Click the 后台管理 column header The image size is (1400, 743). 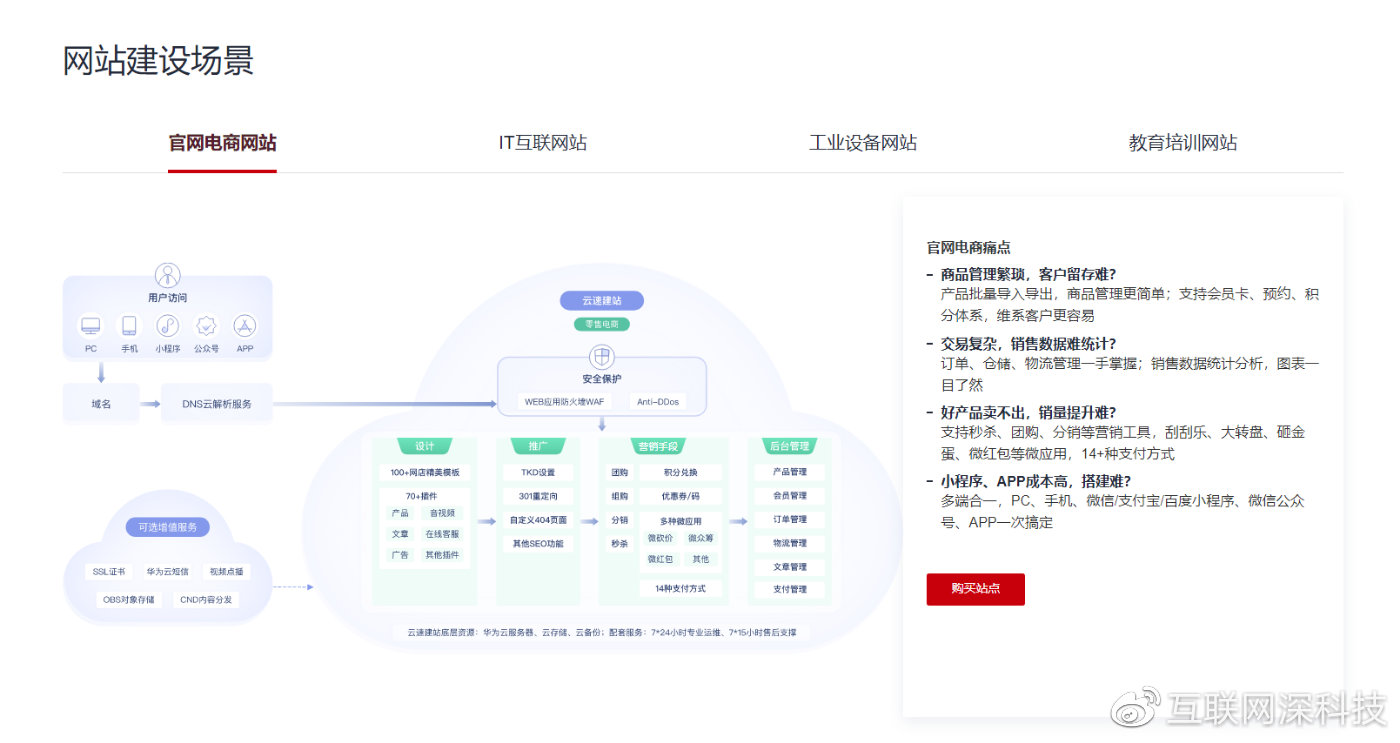(789, 446)
